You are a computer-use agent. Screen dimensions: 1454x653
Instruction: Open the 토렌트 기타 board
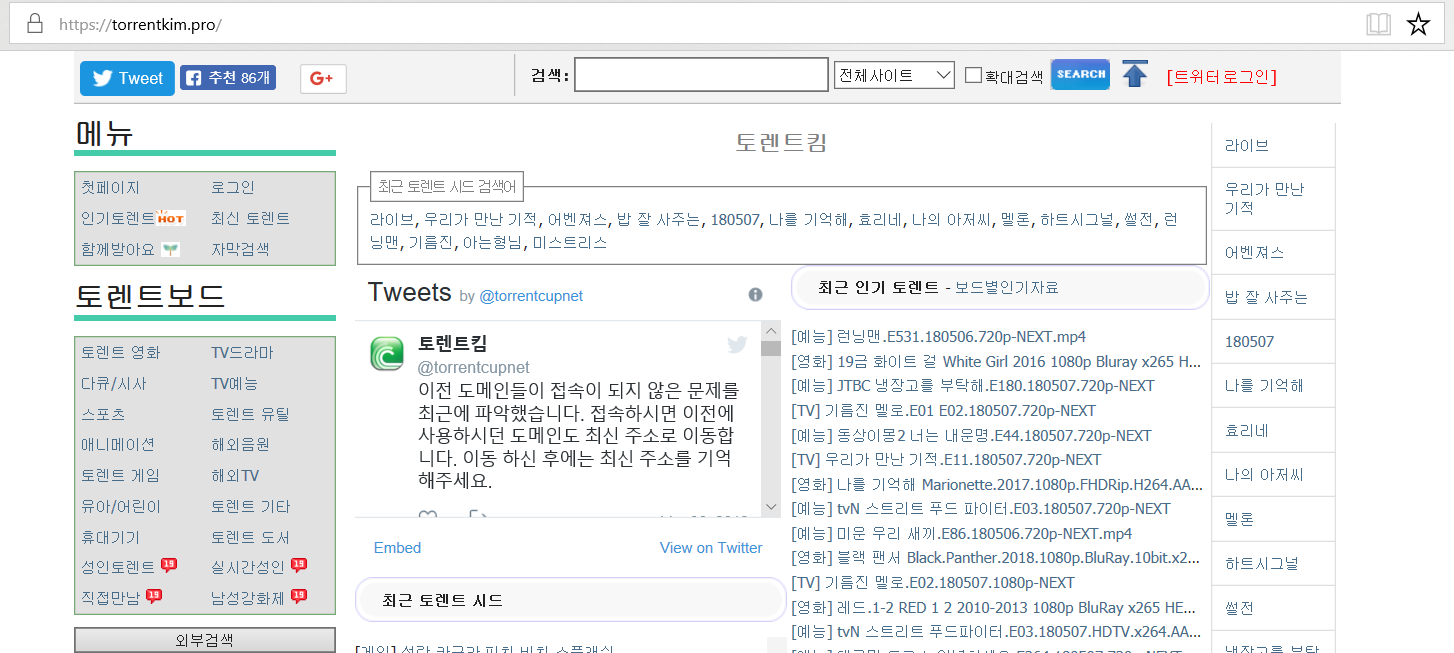tap(250, 506)
